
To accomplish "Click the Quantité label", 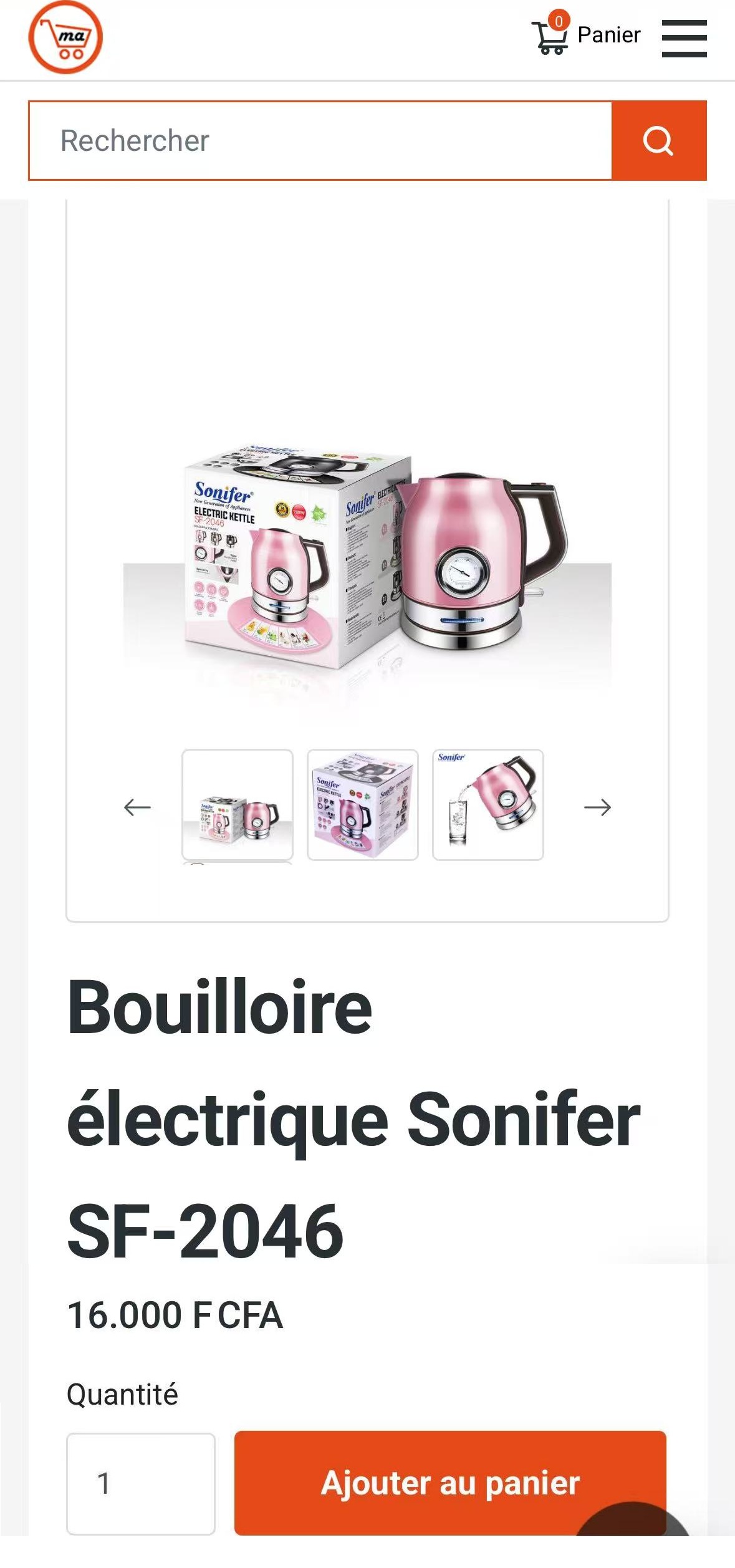I will 122,1395.
